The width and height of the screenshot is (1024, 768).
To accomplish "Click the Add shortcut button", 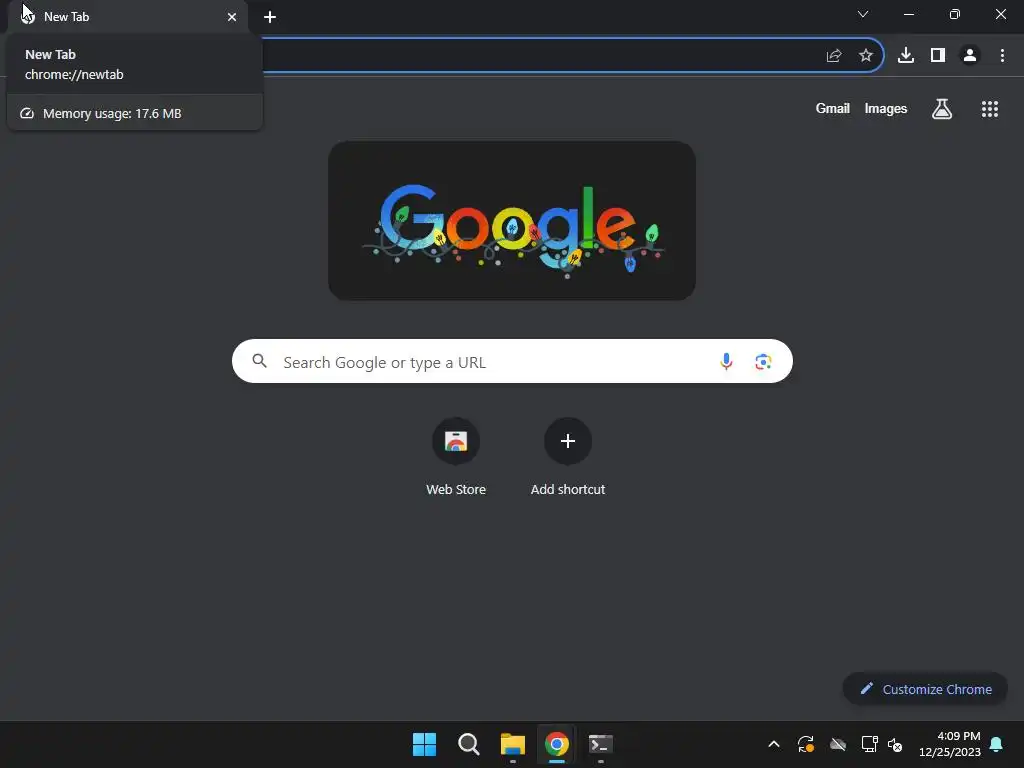I will [568, 457].
